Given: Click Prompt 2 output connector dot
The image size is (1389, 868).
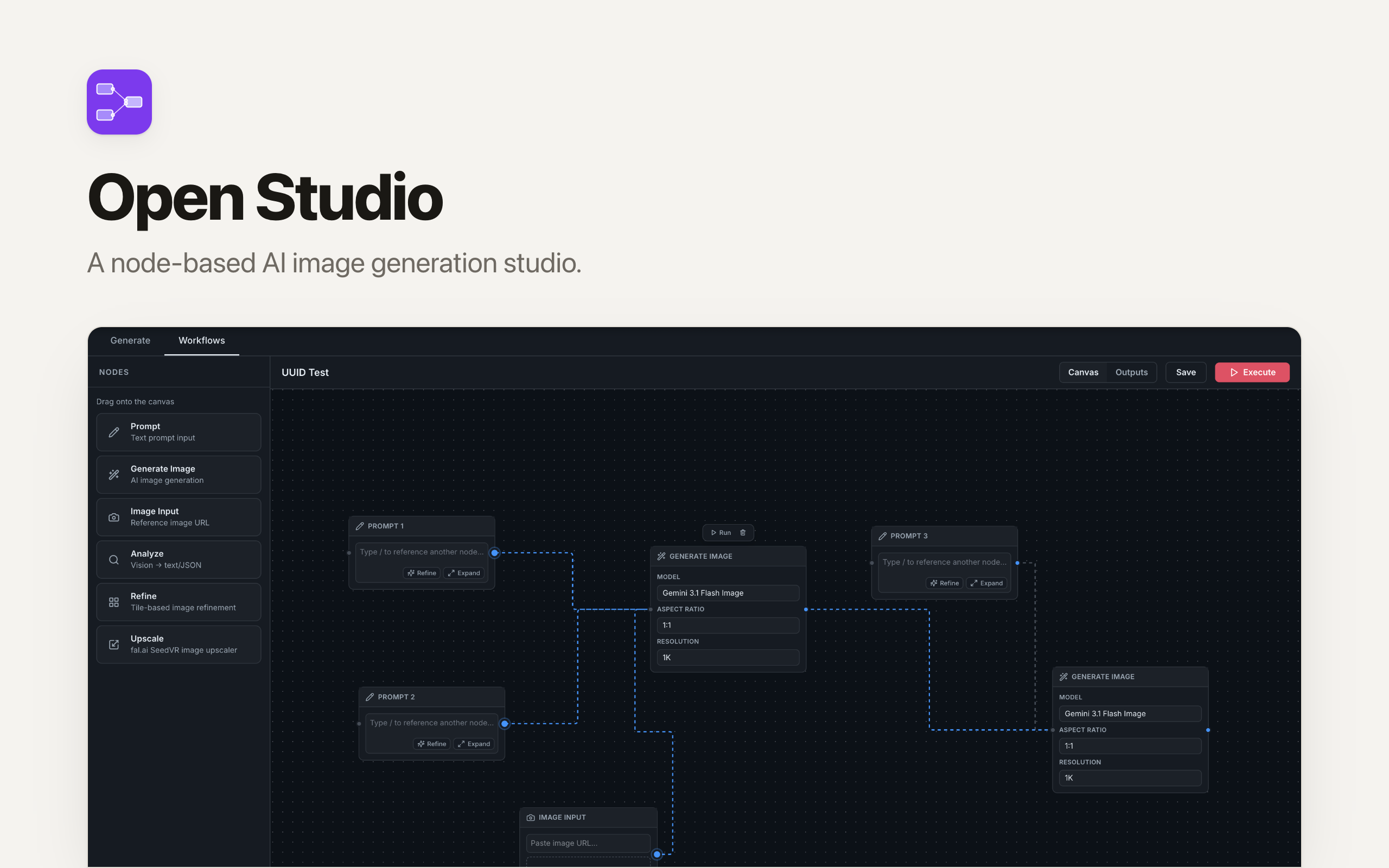Looking at the screenshot, I should pyautogui.click(x=505, y=724).
